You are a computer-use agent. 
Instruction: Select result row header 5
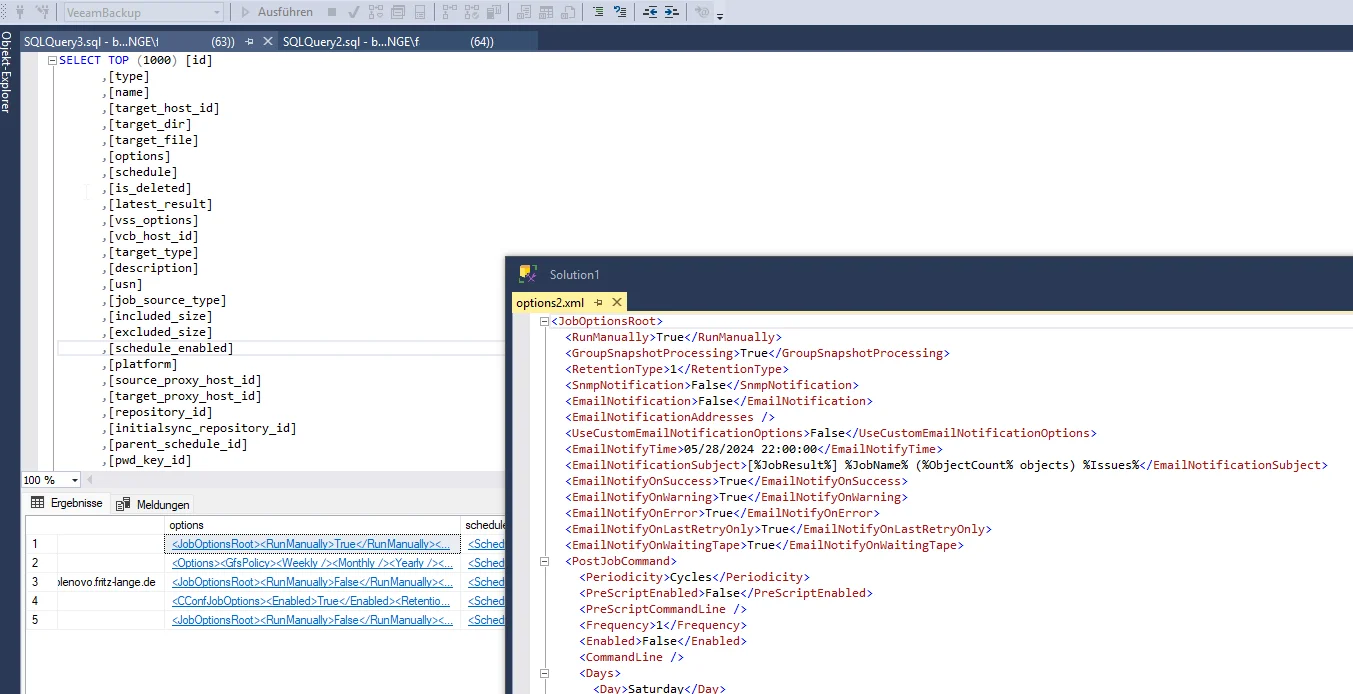click(41, 620)
